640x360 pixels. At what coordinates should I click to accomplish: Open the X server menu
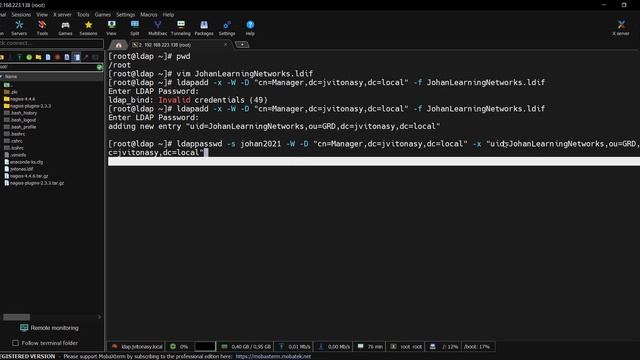click(62, 14)
